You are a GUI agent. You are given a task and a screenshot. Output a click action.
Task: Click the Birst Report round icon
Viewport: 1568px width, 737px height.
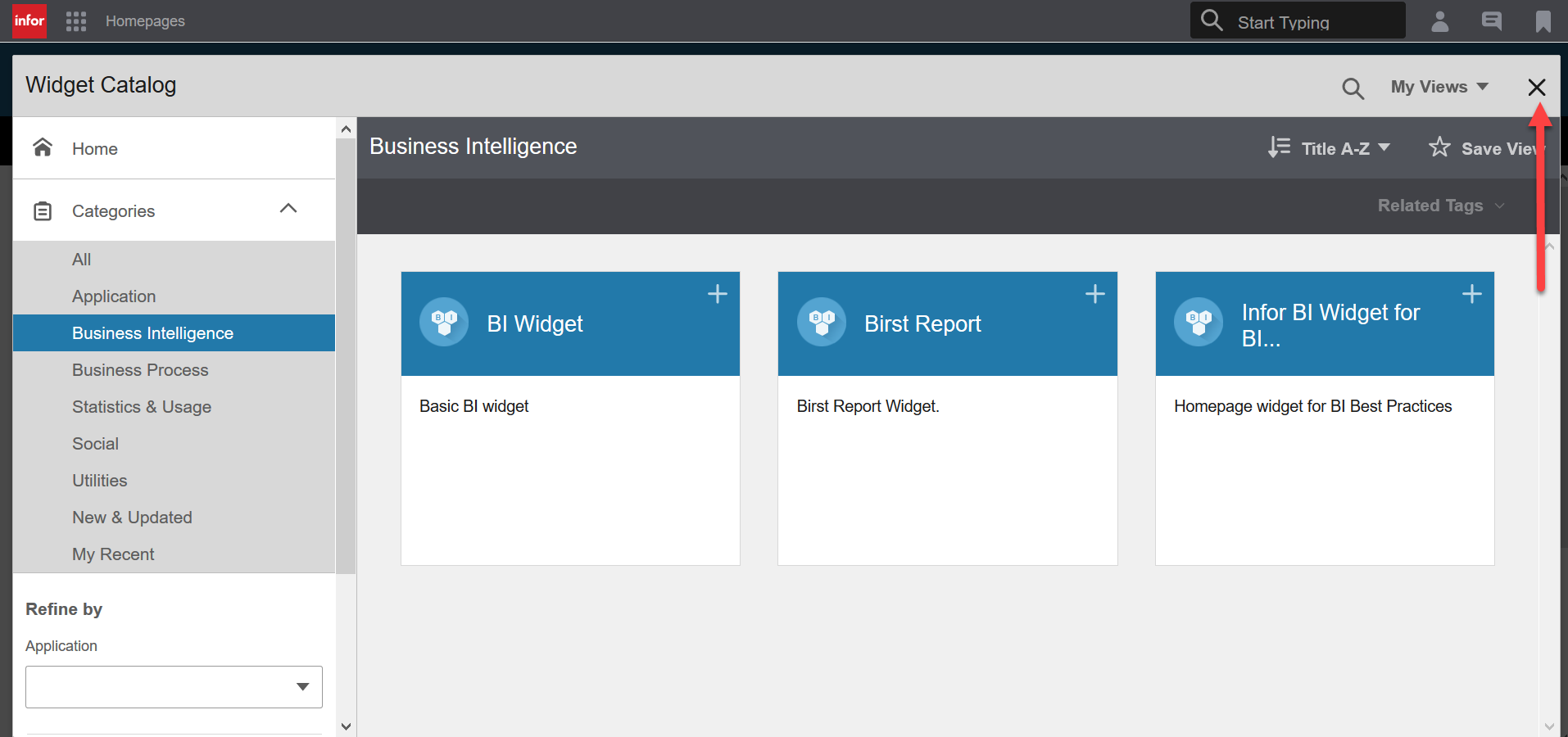pyautogui.click(x=822, y=322)
